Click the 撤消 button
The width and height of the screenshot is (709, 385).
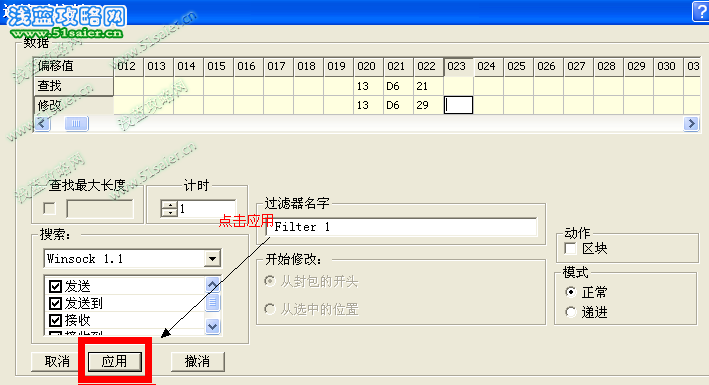click(198, 361)
